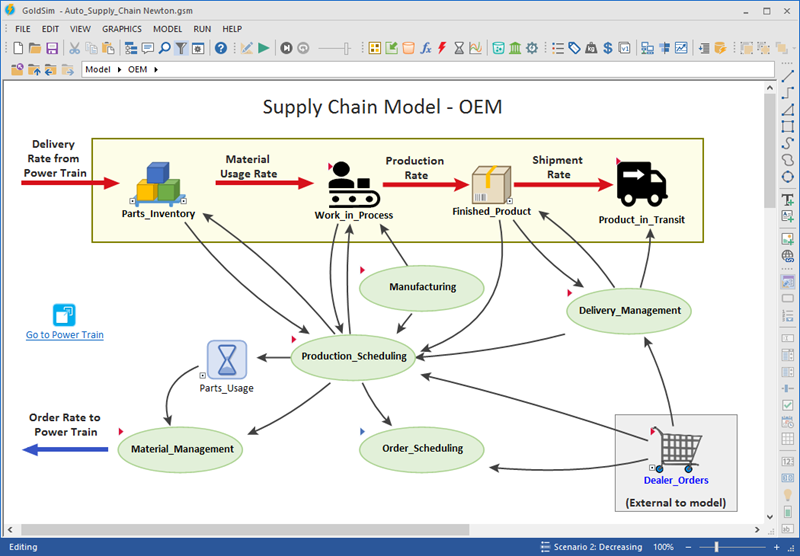Viewport: 800px width, 556px height.
Task: Select the Product_in_Transit truck element
Action: (642, 184)
